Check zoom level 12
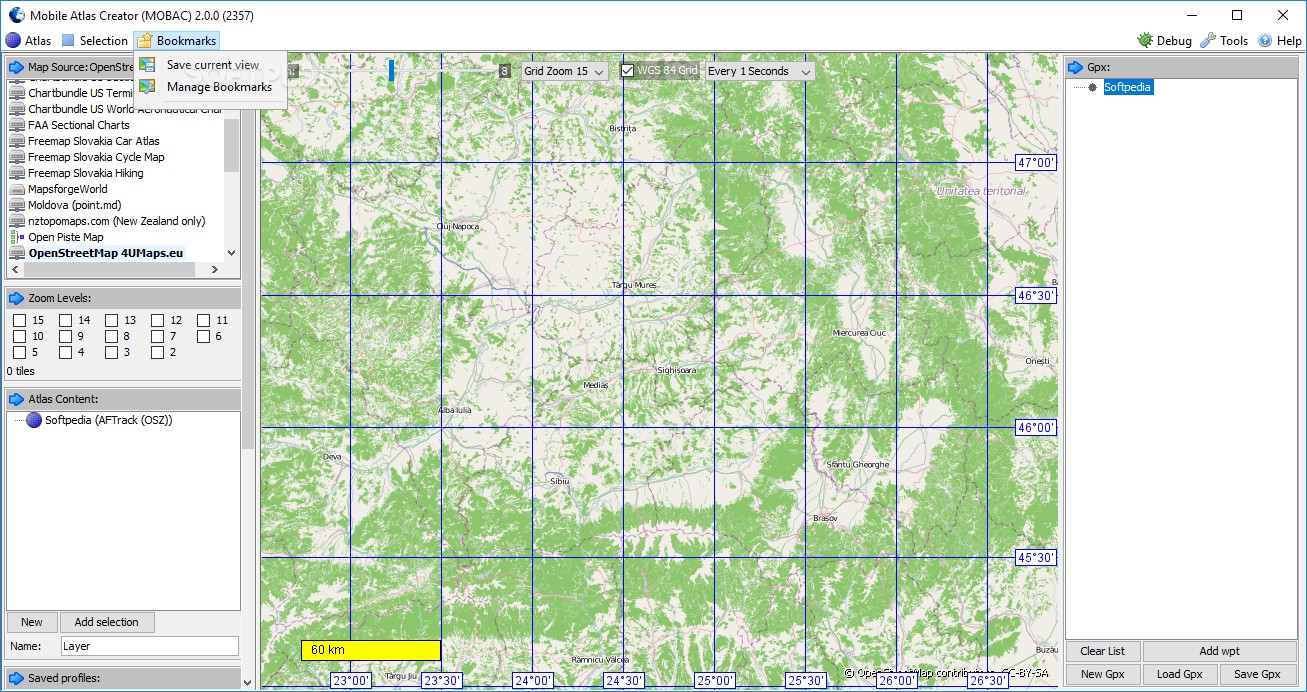Image resolution: width=1307 pixels, height=692 pixels. [158, 320]
